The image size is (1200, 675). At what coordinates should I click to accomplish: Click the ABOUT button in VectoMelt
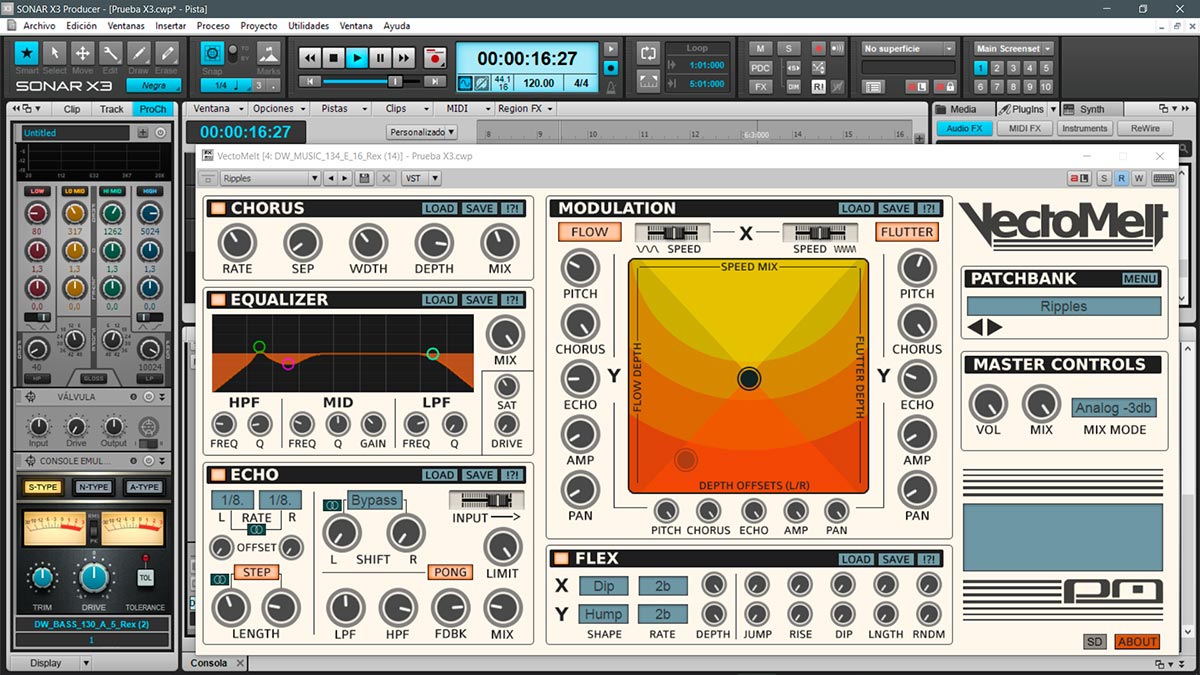[1137, 641]
